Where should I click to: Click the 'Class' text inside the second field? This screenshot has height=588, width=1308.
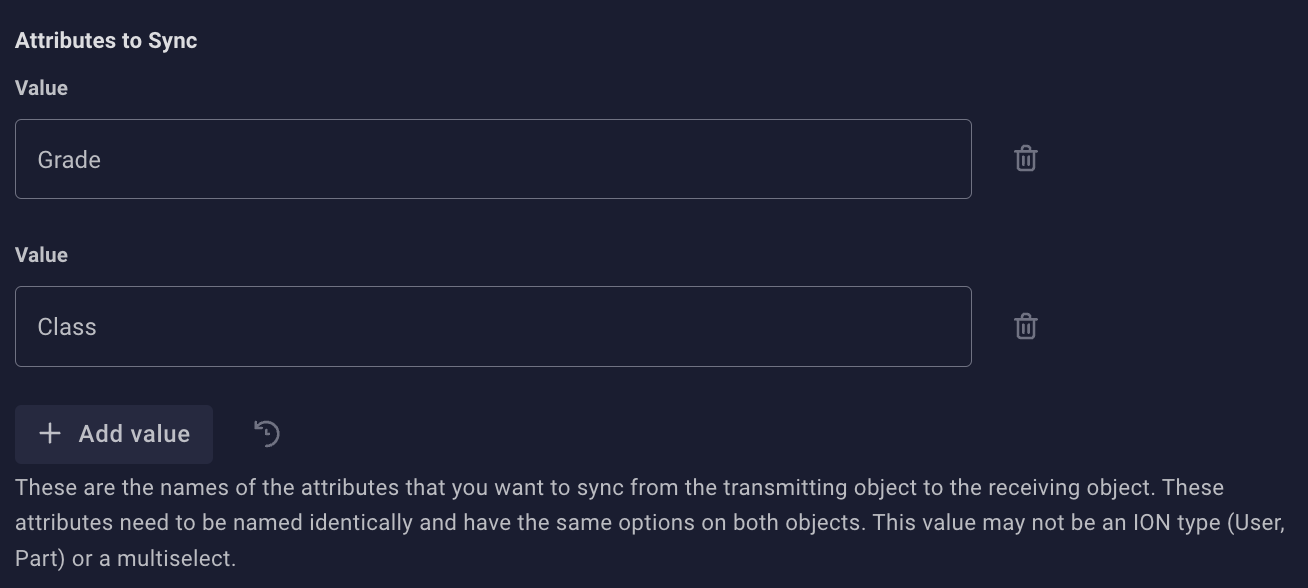pyautogui.click(x=67, y=327)
